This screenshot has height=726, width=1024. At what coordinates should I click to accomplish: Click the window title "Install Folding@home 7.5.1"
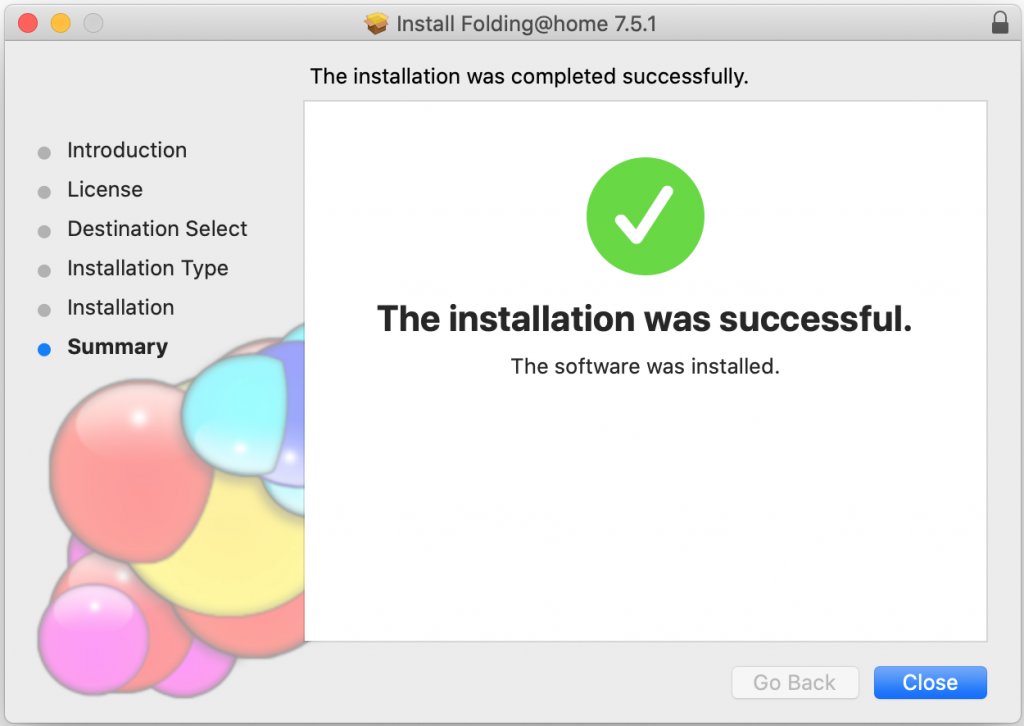(526, 24)
